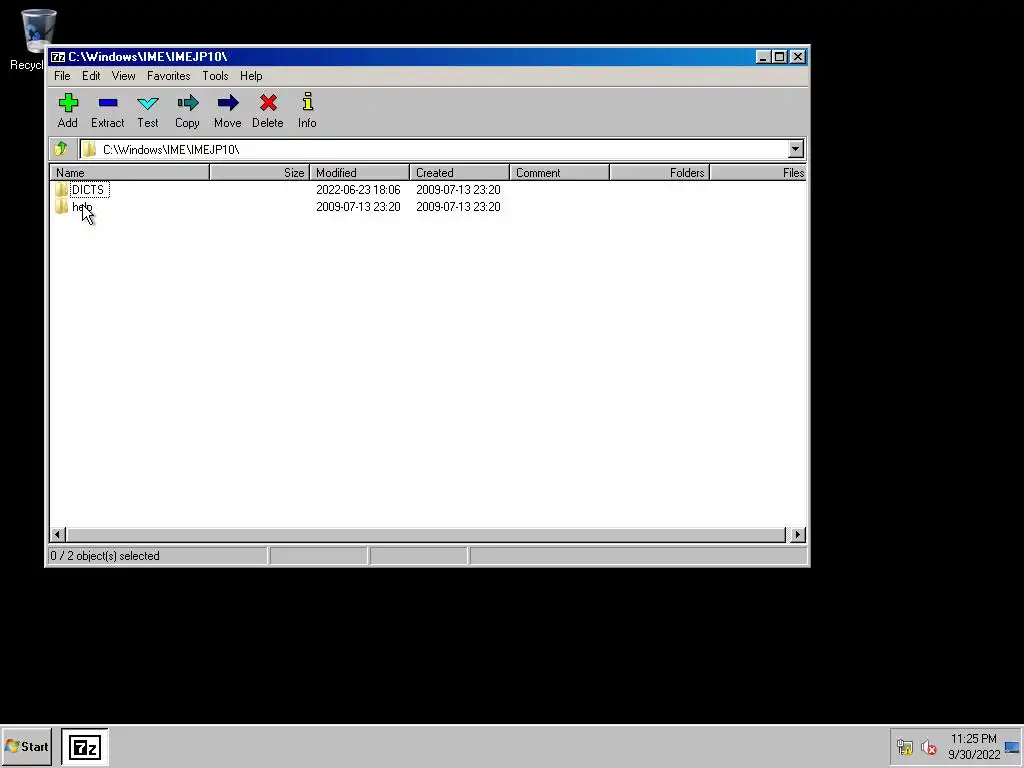Screen dimensions: 1024x768
Task: Click the green Add plus icon
Action: click(x=68, y=103)
